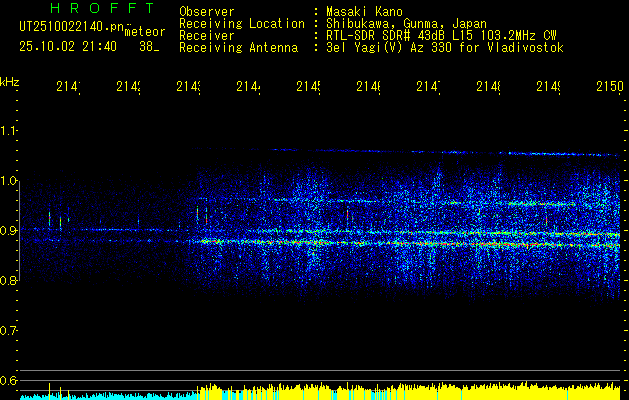Click the 2145 time marker

(x=308, y=87)
